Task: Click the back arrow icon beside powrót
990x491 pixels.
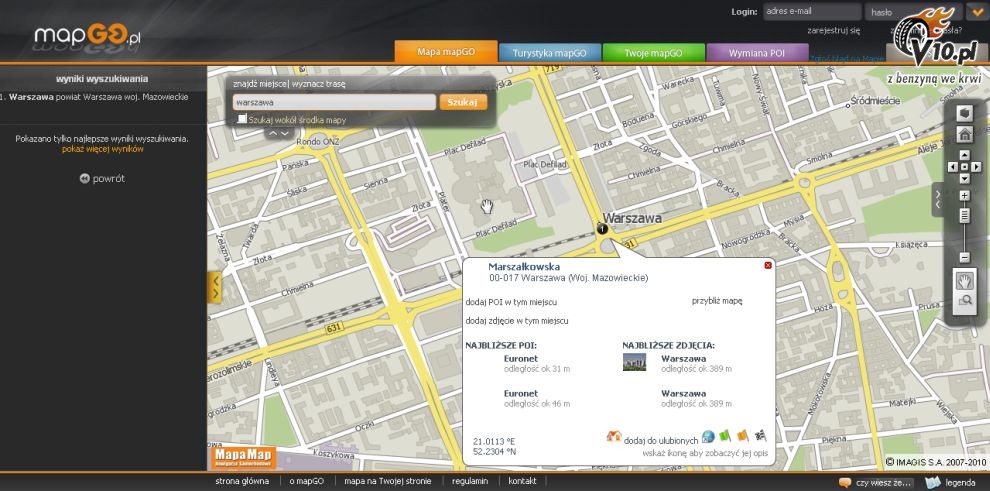Action: [85, 179]
